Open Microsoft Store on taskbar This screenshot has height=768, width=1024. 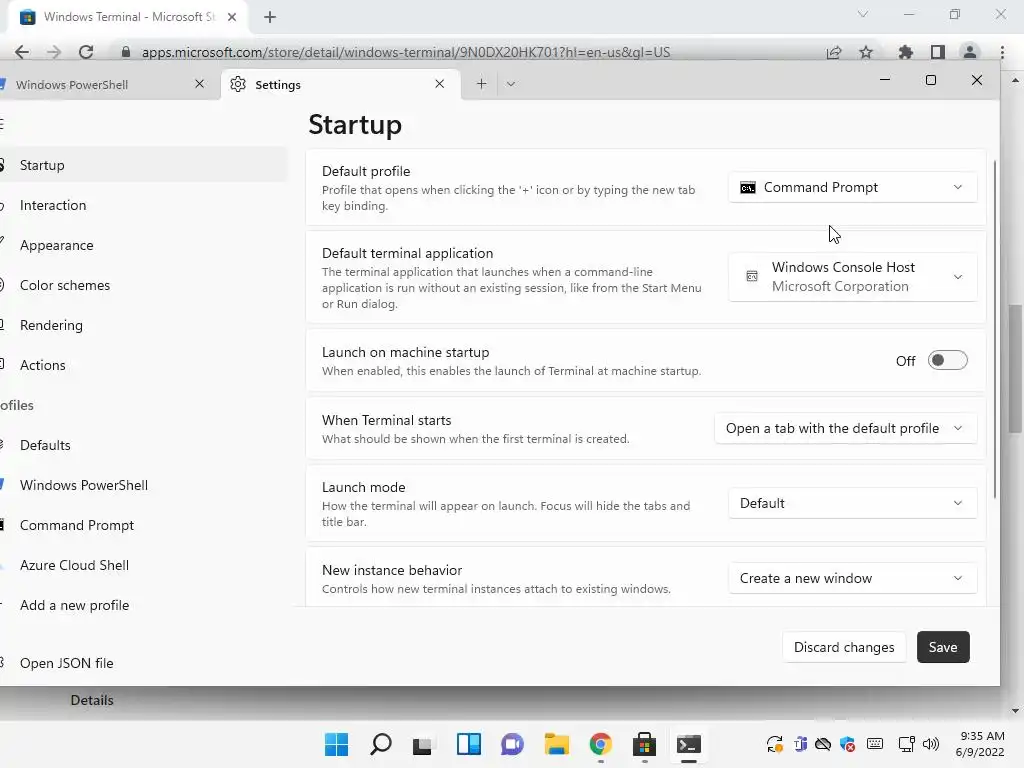pyautogui.click(x=645, y=744)
